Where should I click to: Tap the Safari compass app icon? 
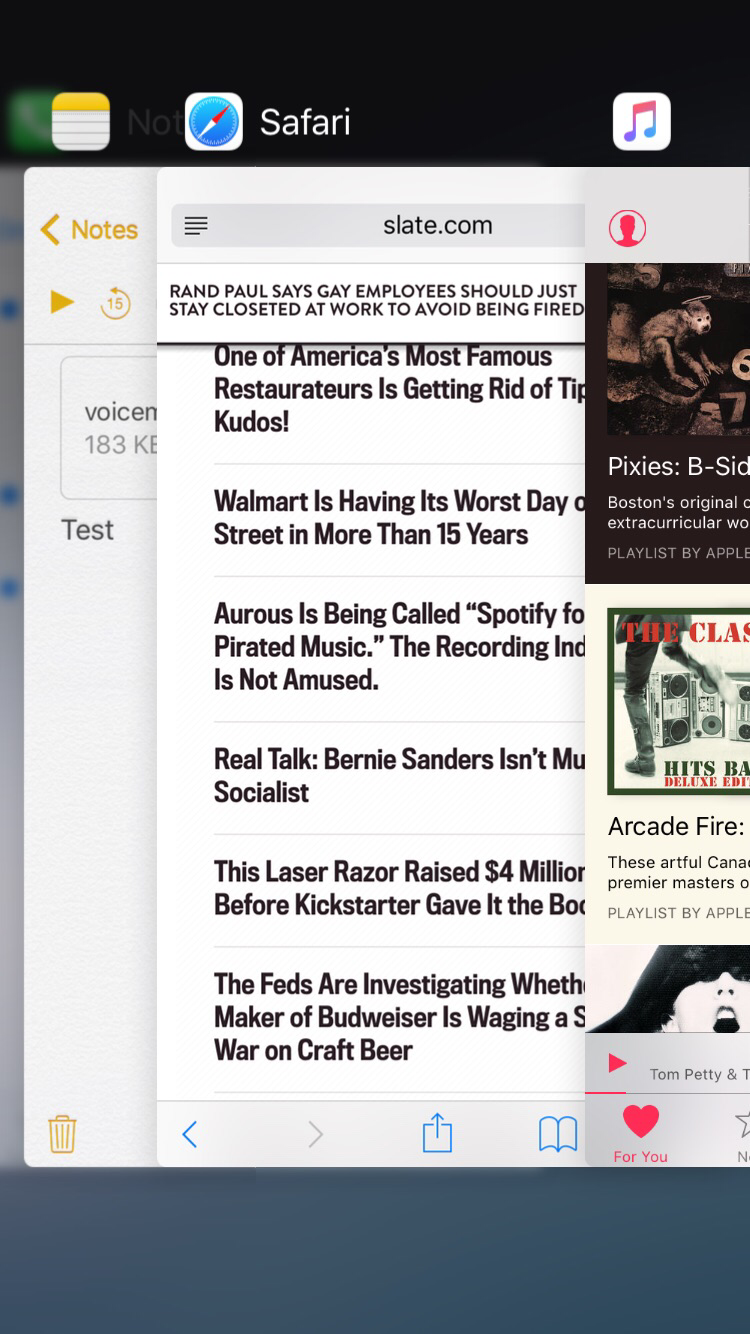pos(214,122)
